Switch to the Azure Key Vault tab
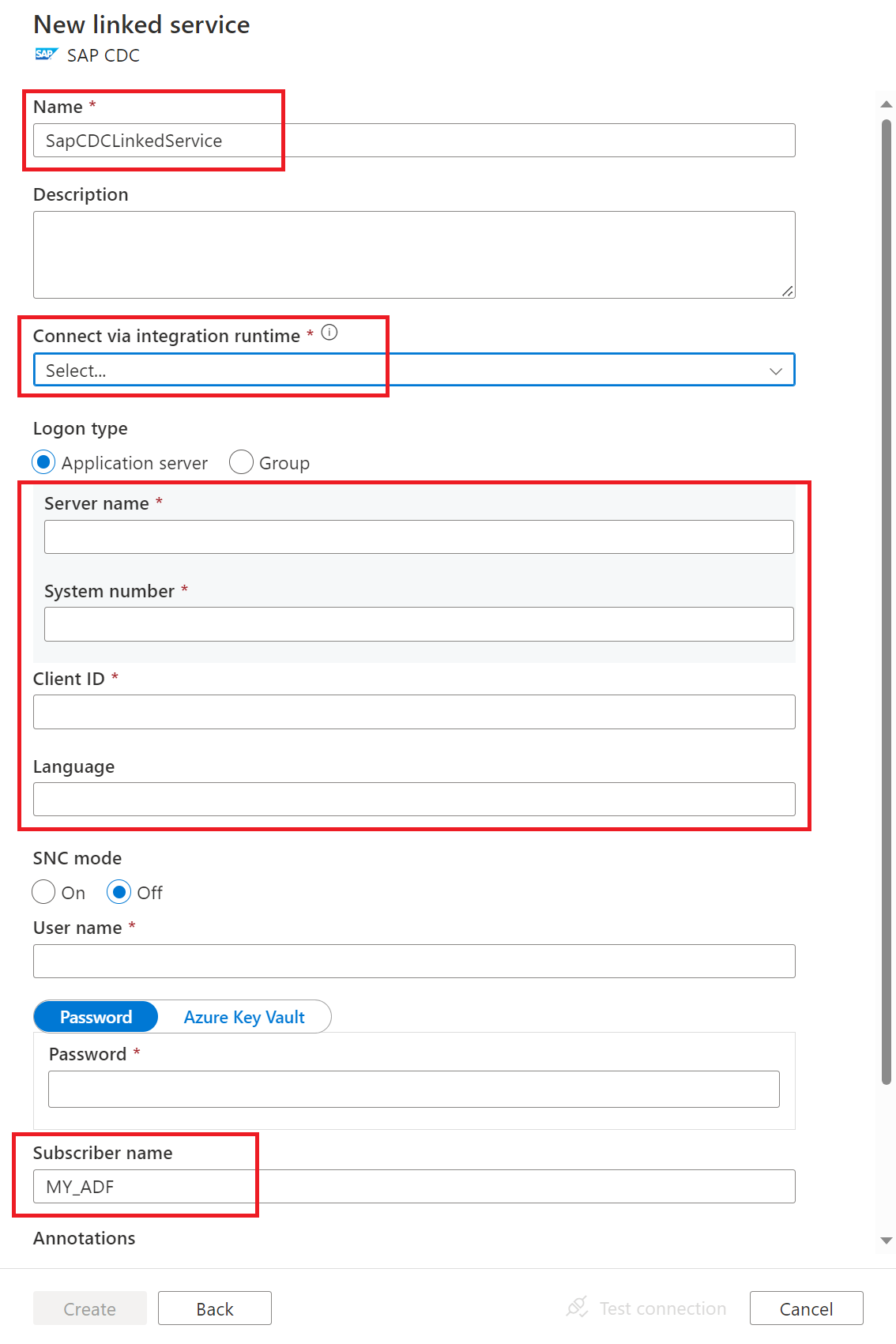 point(244,1017)
